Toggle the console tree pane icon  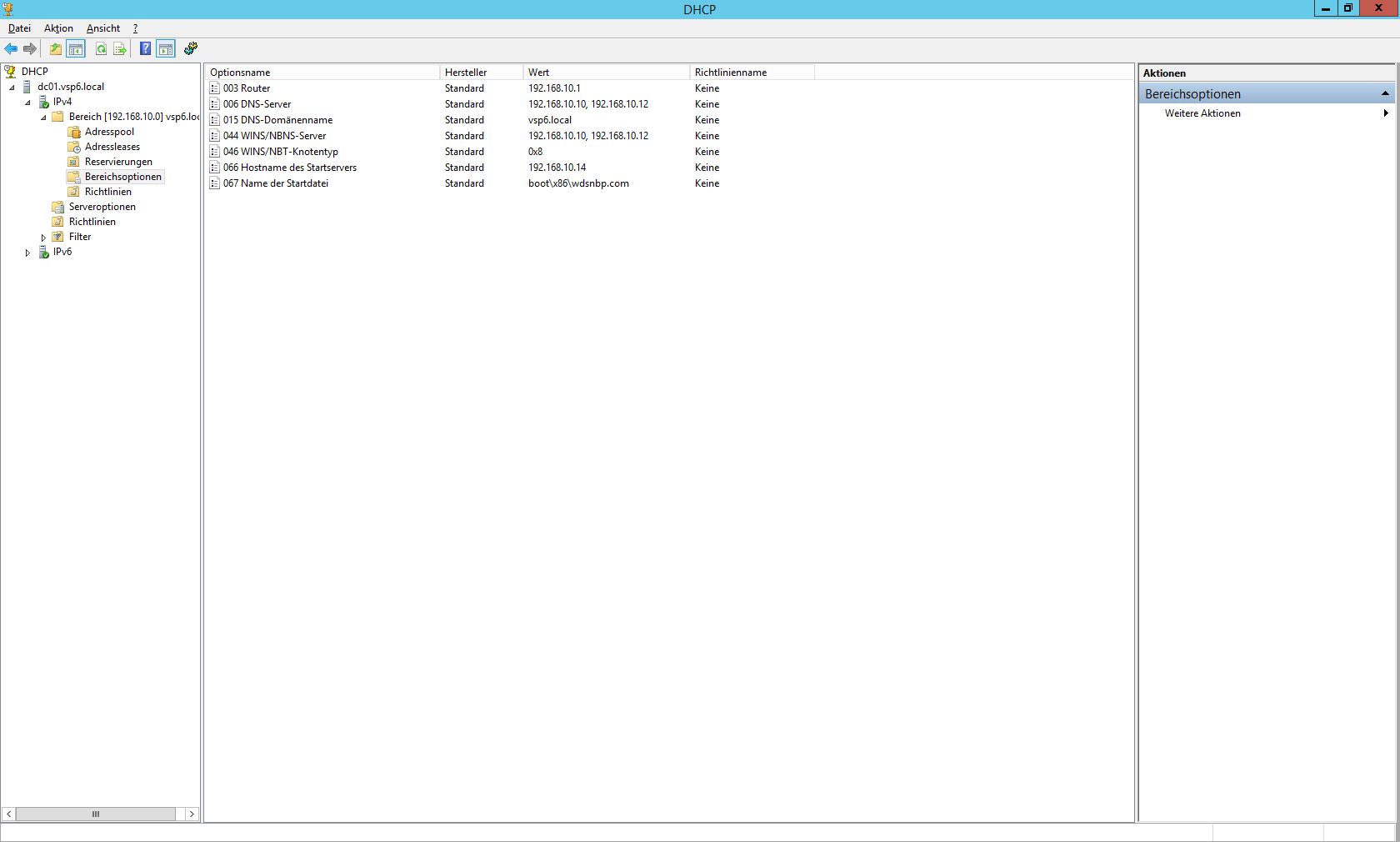pos(76,49)
